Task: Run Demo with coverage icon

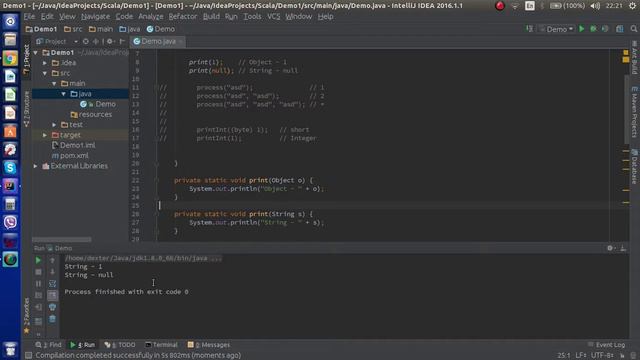Action: click(605, 29)
